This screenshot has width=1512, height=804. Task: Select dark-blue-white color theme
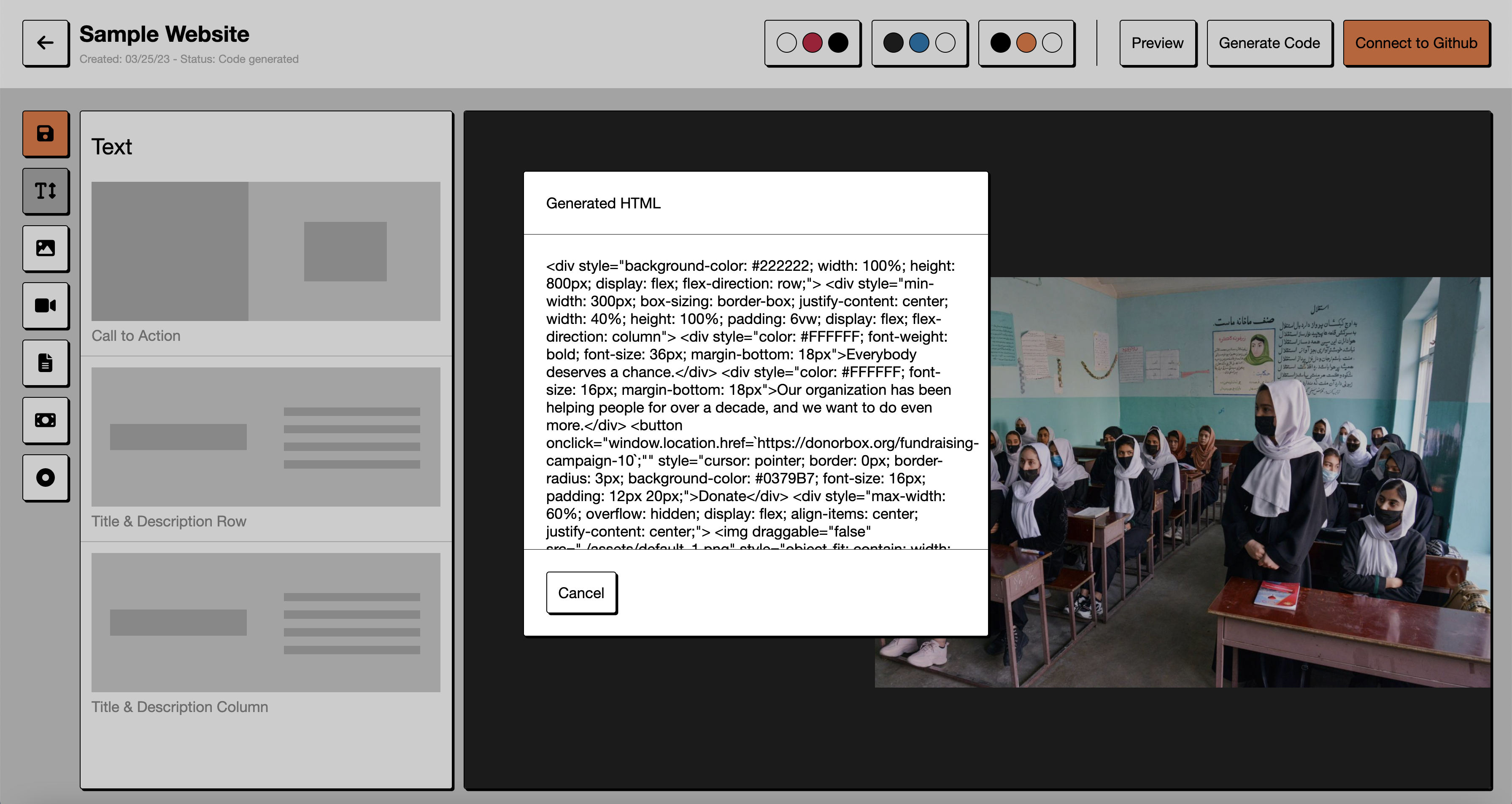coord(918,43)
